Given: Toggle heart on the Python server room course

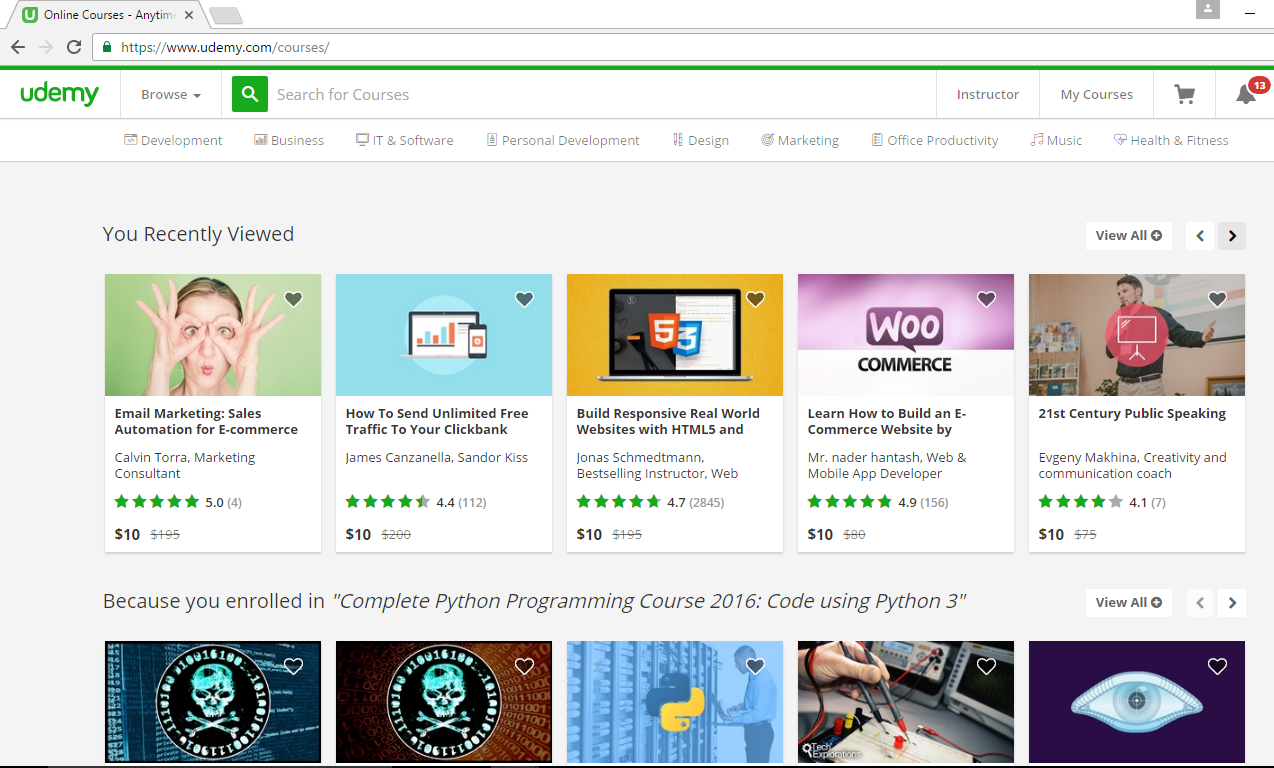Looking at the screenshot, I should pyautogui.click(x=755, y=666).
